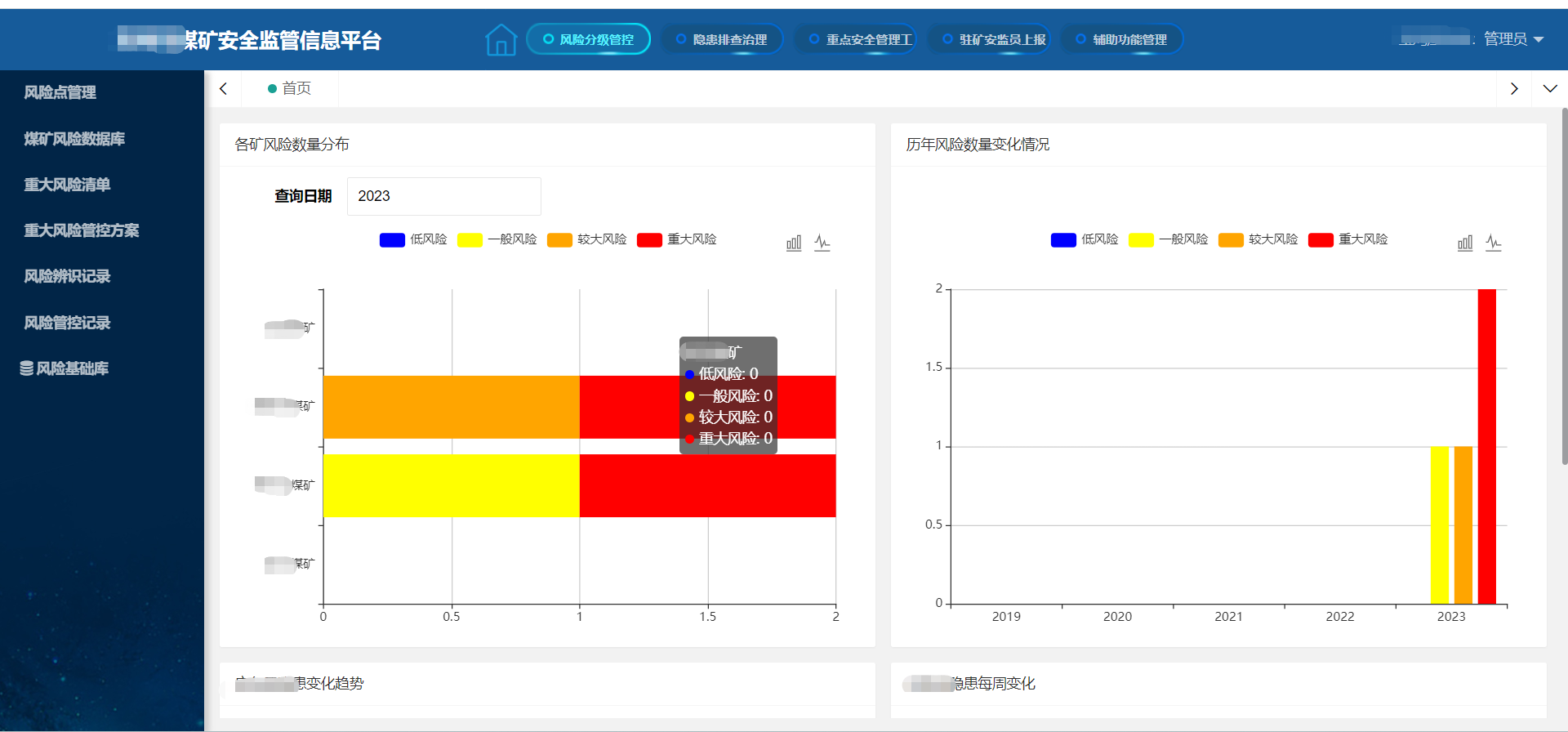1568x732 pixels.
Task: Open 重大风险清单 in the sidebar
Action: (x=67, y=185)
